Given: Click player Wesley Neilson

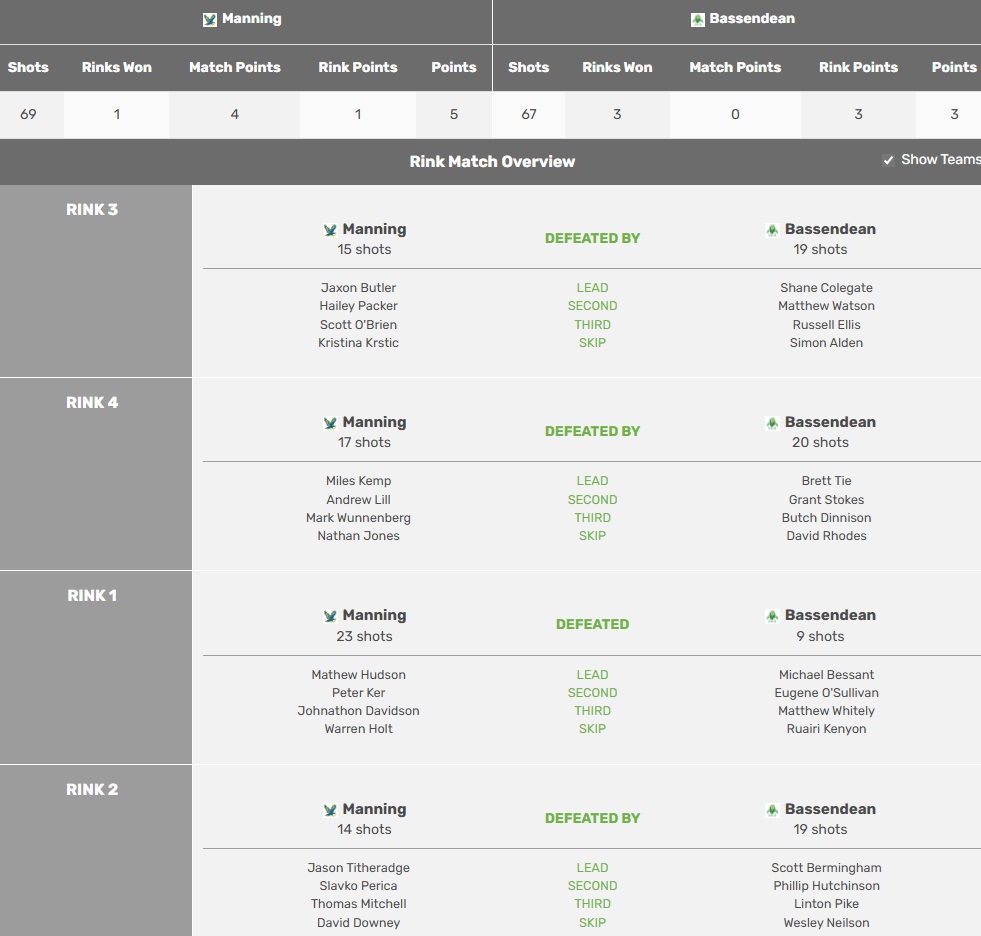Looking at the screenshot, I should coord(826,923).
